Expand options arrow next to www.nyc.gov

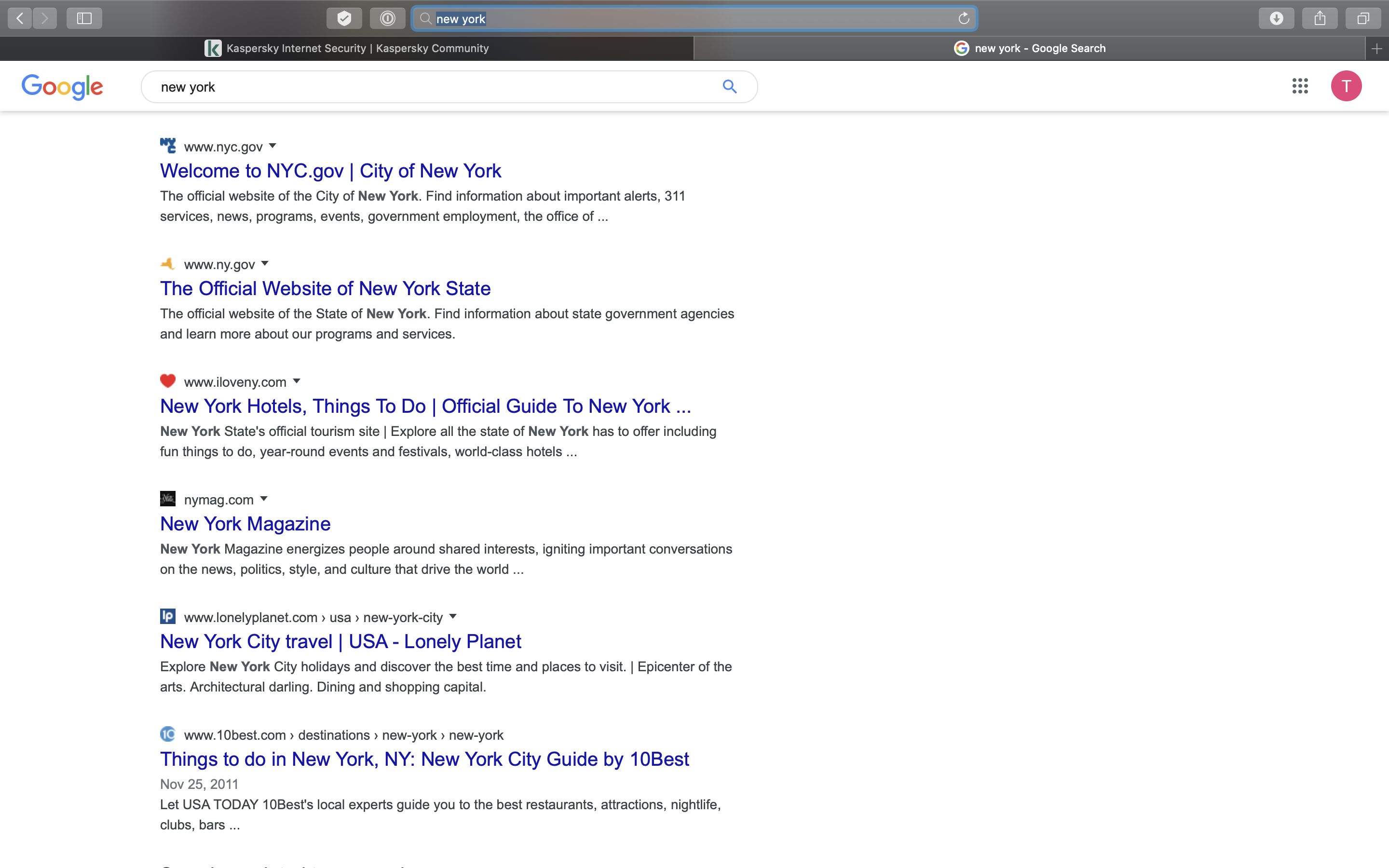click(272, 146)
